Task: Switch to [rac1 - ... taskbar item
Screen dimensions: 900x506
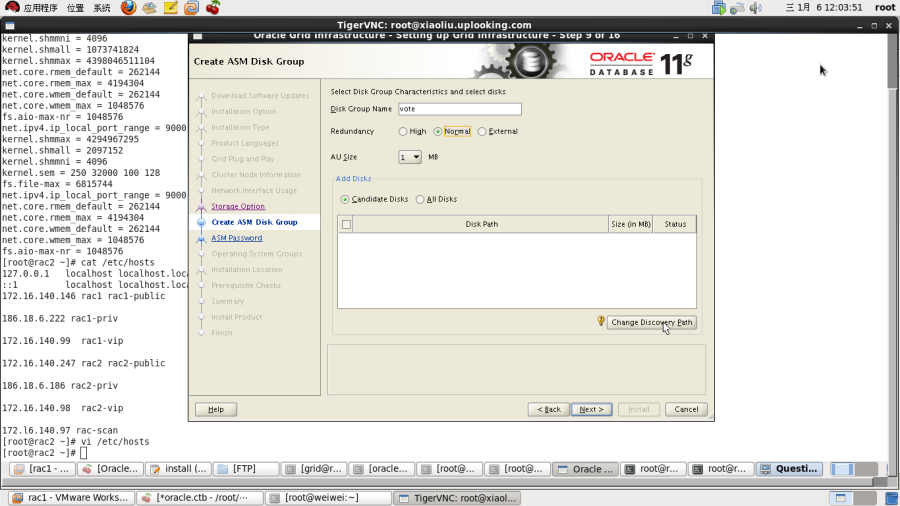Action: (43, 469)
